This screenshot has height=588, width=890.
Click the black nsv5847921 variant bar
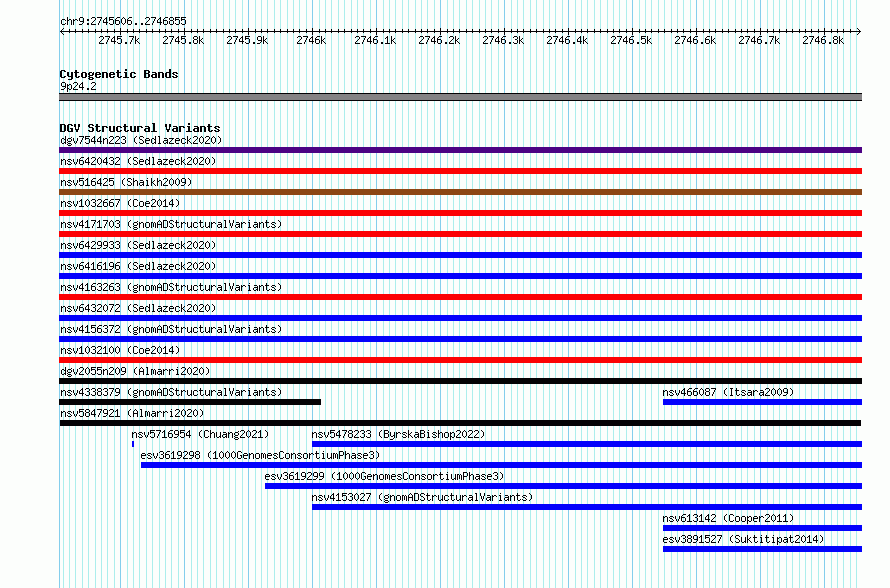tap(460, 423)
